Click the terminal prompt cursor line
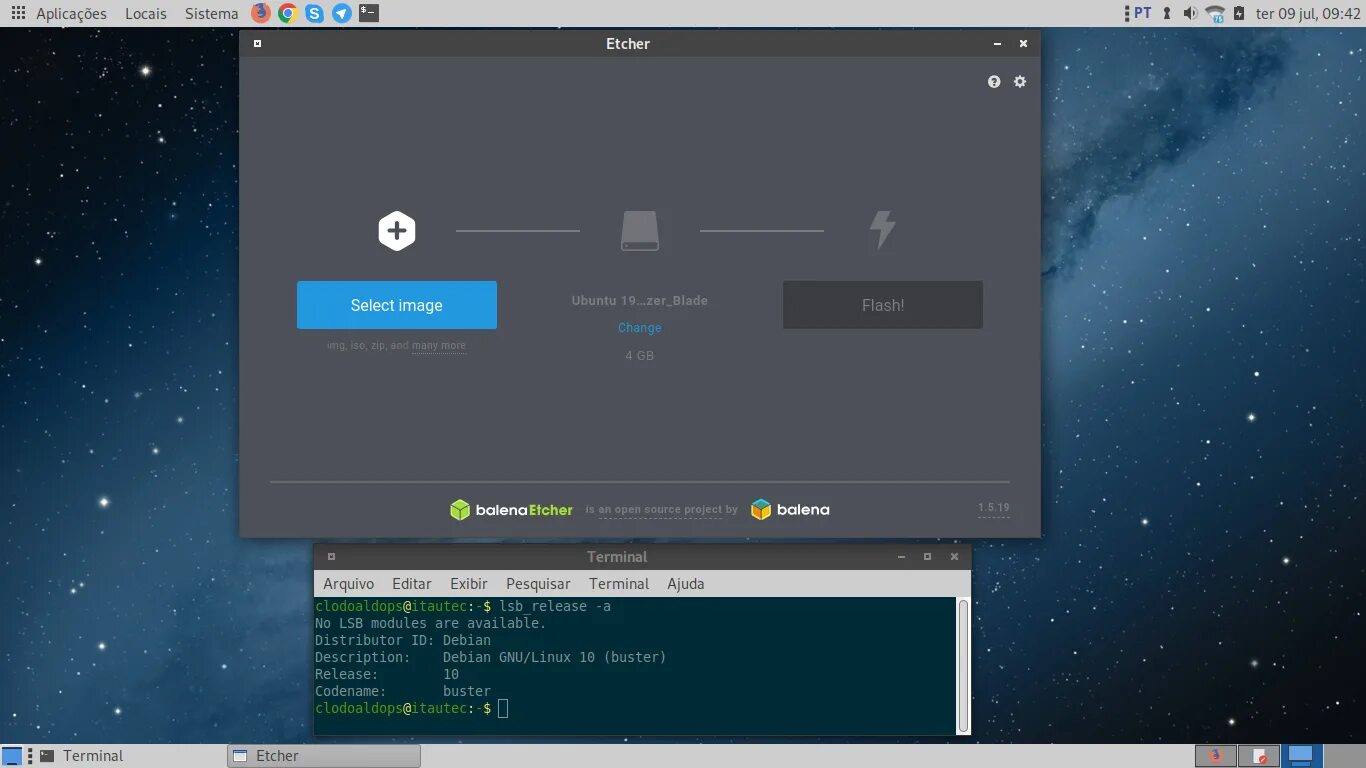 [411, 708]
